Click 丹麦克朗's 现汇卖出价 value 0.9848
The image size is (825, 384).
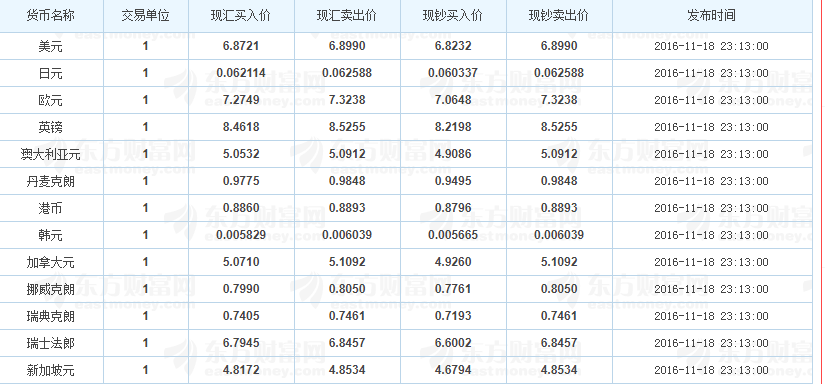click(347, 181)
